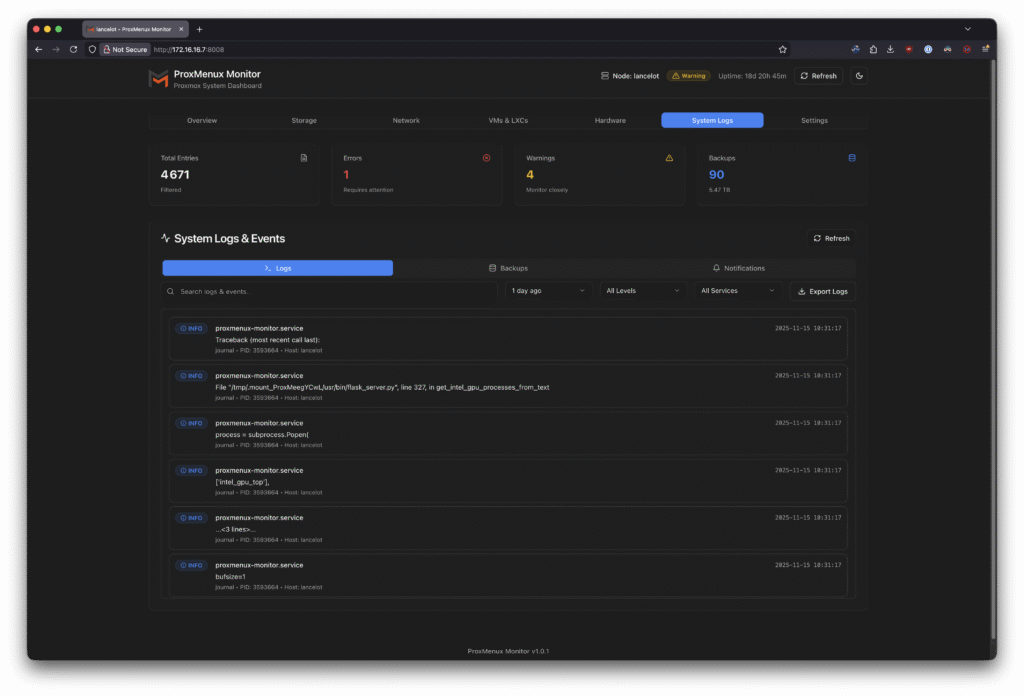Switch to the VMs & LXCs tab
Screen dimensions: 1024x696
[x=508, y=120]
